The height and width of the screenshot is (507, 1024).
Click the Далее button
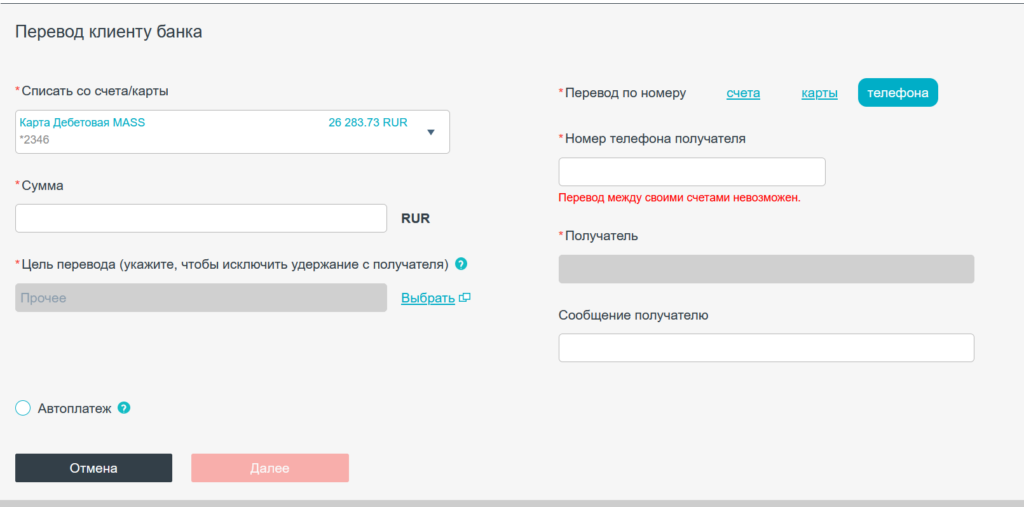pyautogui.click(x=270, y=468)
